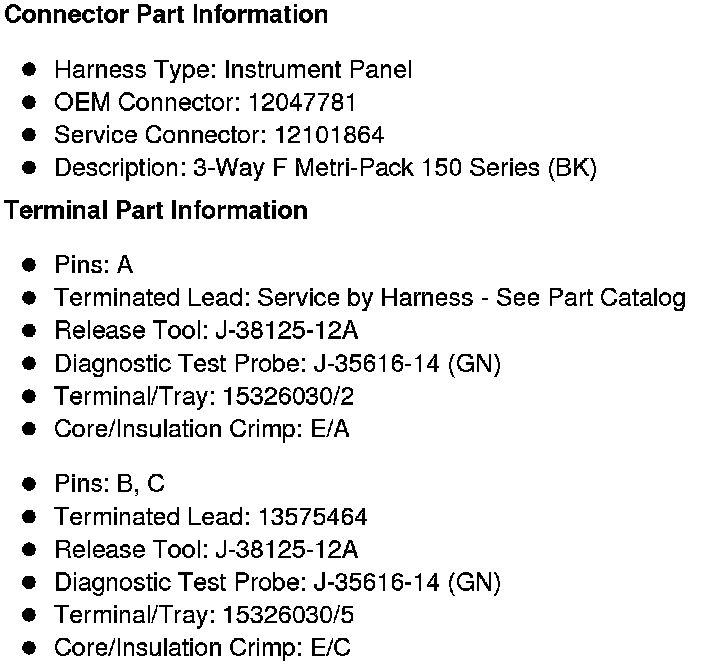Click Diagnostic Test Probe line under Pins: B, C
704x666 pixels.
(277, 582)
